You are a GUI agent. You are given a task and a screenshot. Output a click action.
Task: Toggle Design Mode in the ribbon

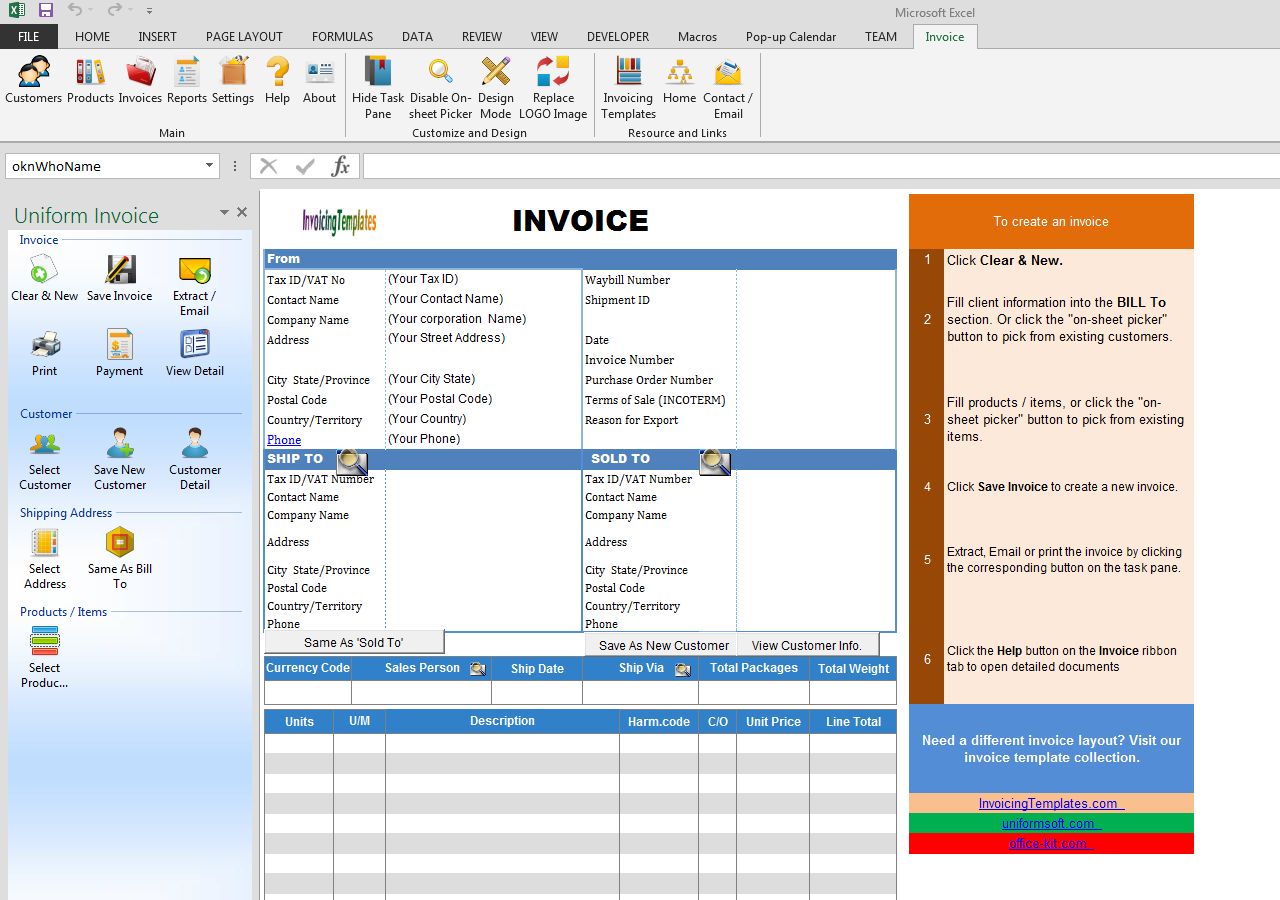pos(495,87)
